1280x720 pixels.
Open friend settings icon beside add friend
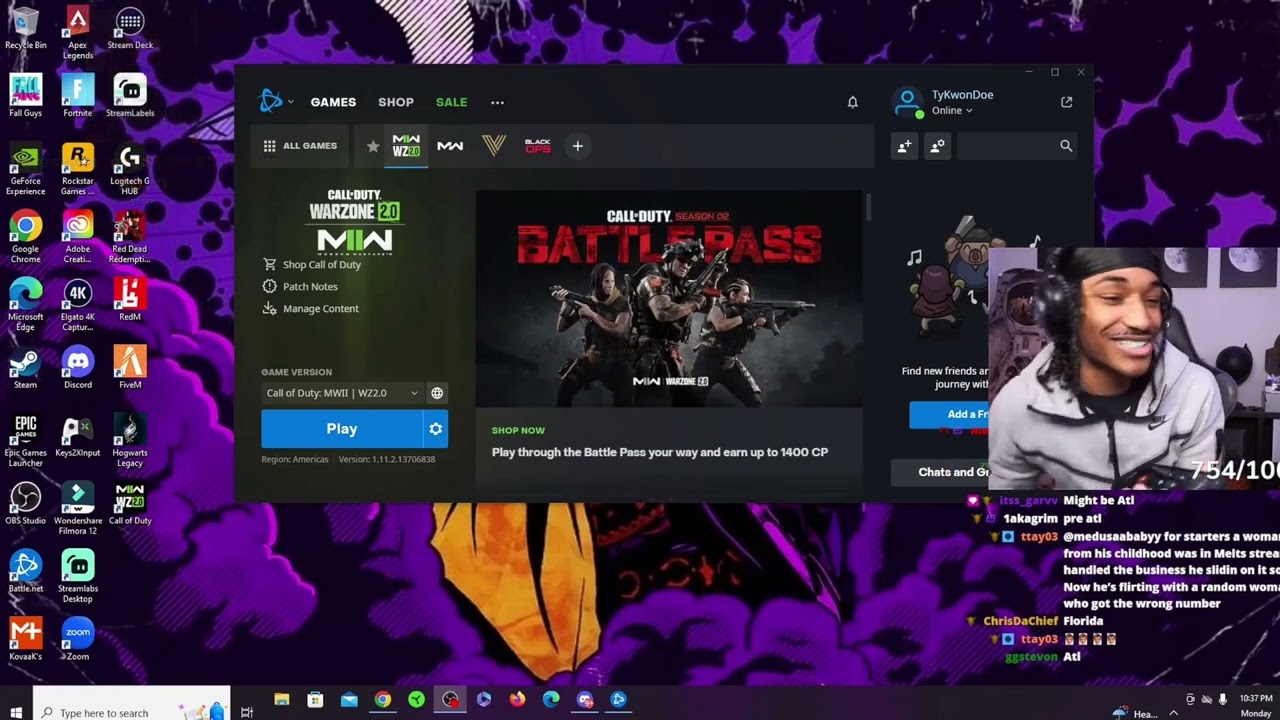pos(937,146)
